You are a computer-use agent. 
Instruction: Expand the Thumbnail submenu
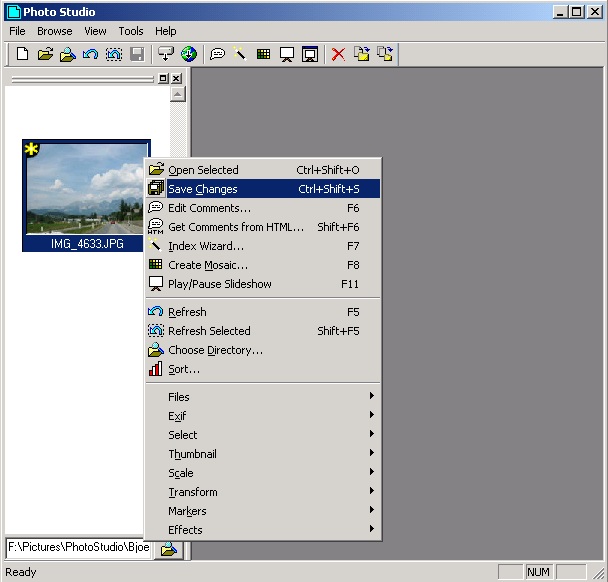point(263,454)
